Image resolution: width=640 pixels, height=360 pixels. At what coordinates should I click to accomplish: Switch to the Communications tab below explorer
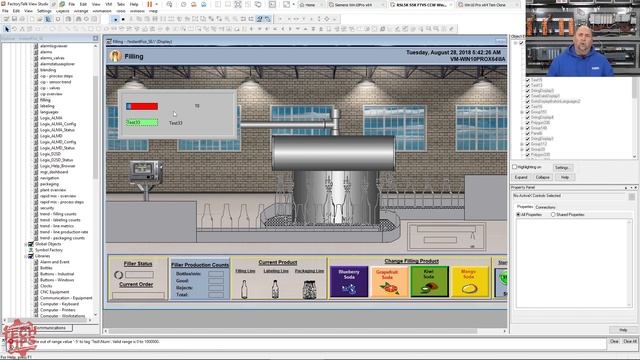[x=53, y=328]
